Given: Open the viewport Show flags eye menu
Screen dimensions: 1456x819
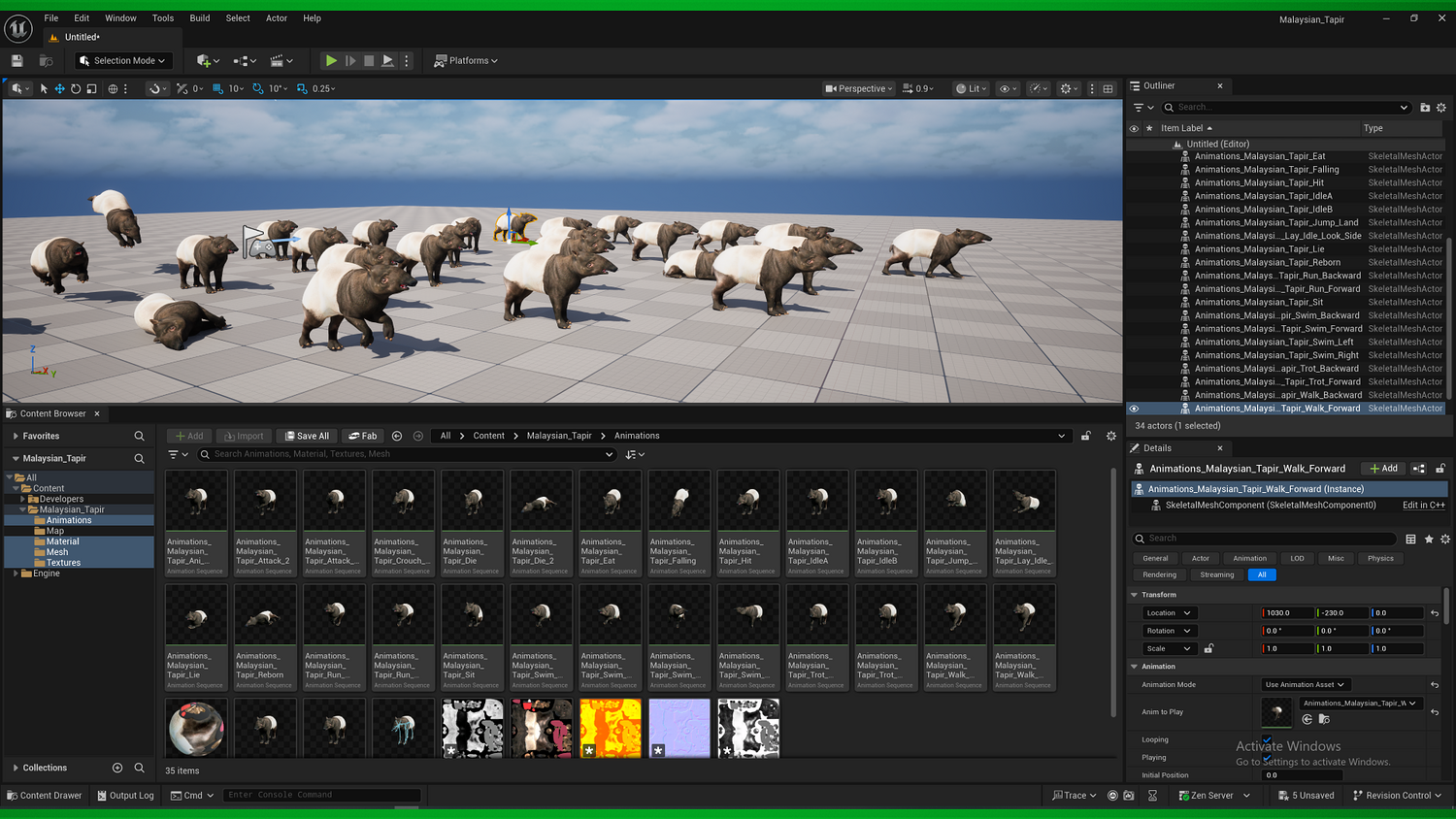Looking at the screenshot, I should click(1009, 88).
